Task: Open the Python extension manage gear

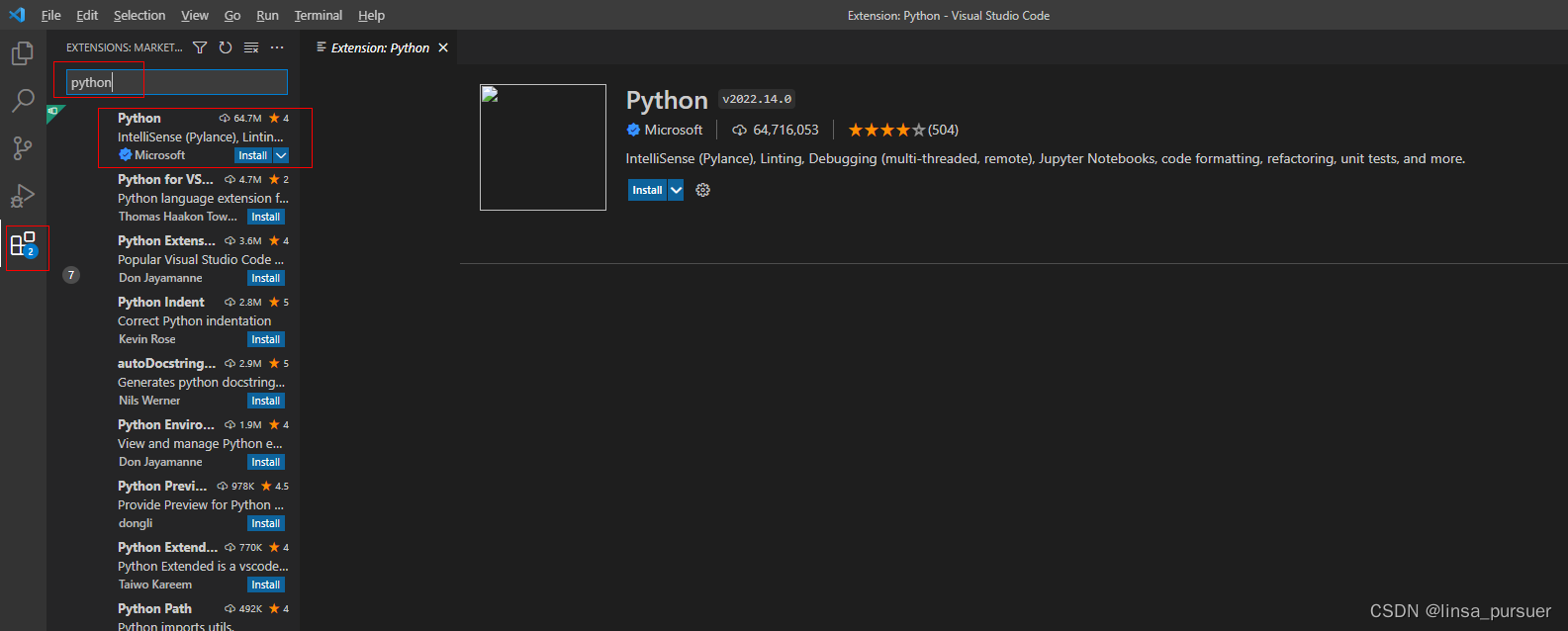Action: coord(702,190)
